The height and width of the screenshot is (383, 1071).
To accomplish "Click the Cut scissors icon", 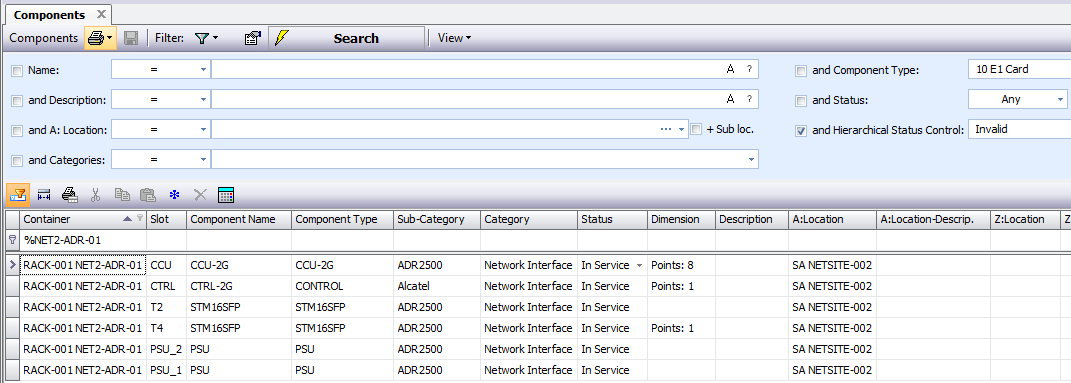I will click(96, 195).
